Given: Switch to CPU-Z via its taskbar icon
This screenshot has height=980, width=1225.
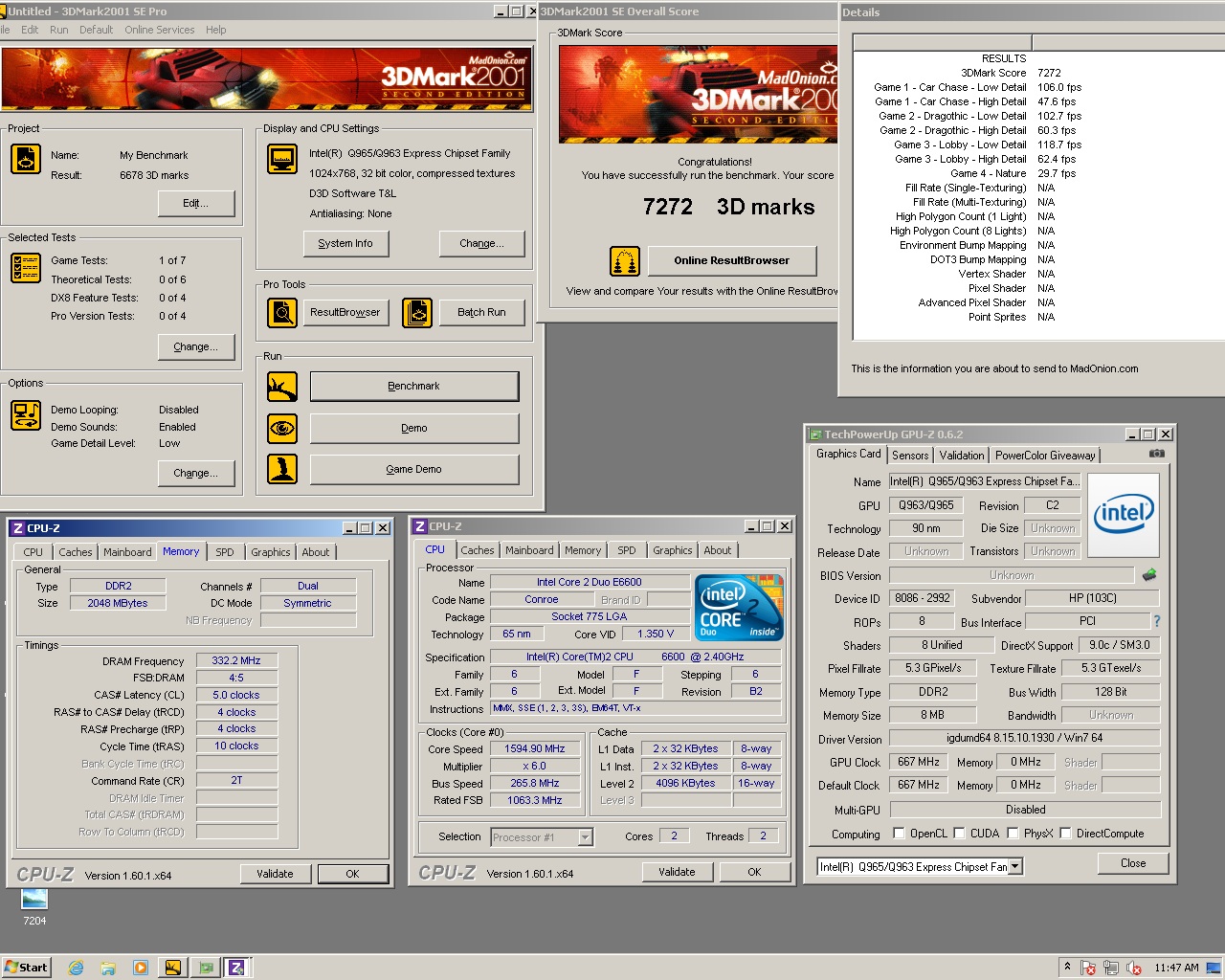Looking at the screenshot, I should 236,968.
